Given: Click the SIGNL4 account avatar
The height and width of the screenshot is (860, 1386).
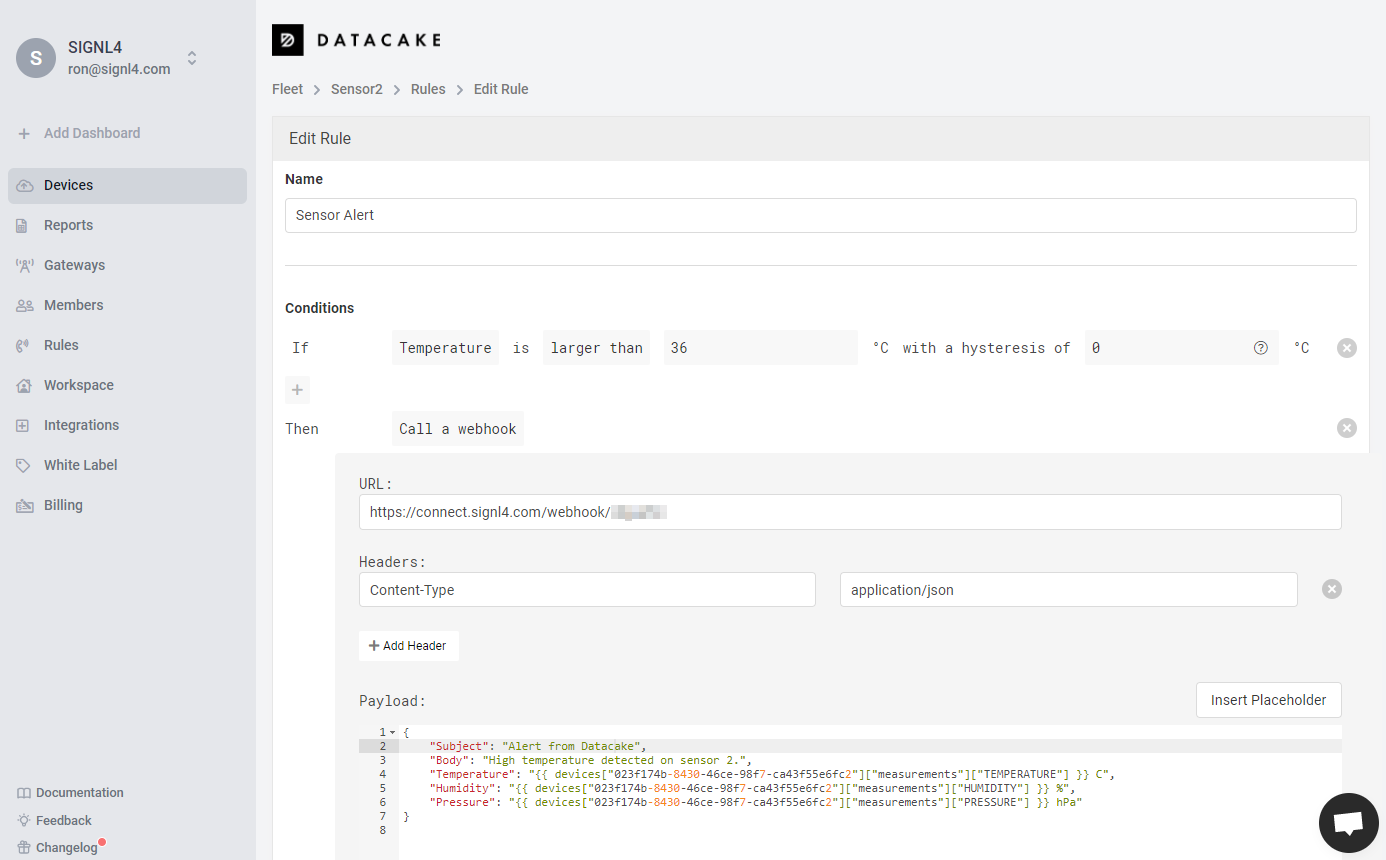Looking at the screenshot, I should [x=36, y=58].
